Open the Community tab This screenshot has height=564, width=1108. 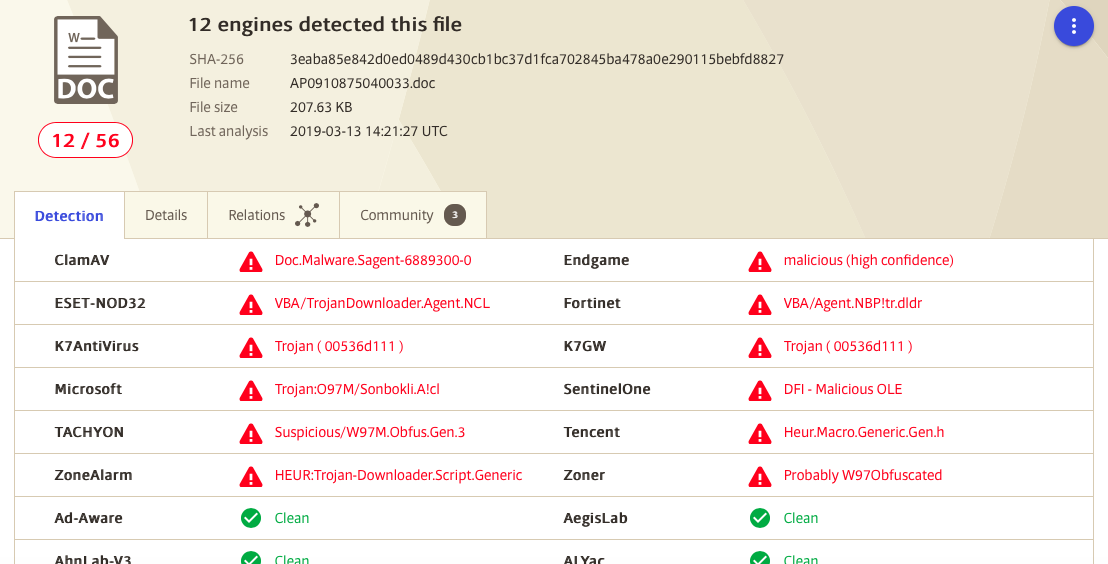pos(413,215)
